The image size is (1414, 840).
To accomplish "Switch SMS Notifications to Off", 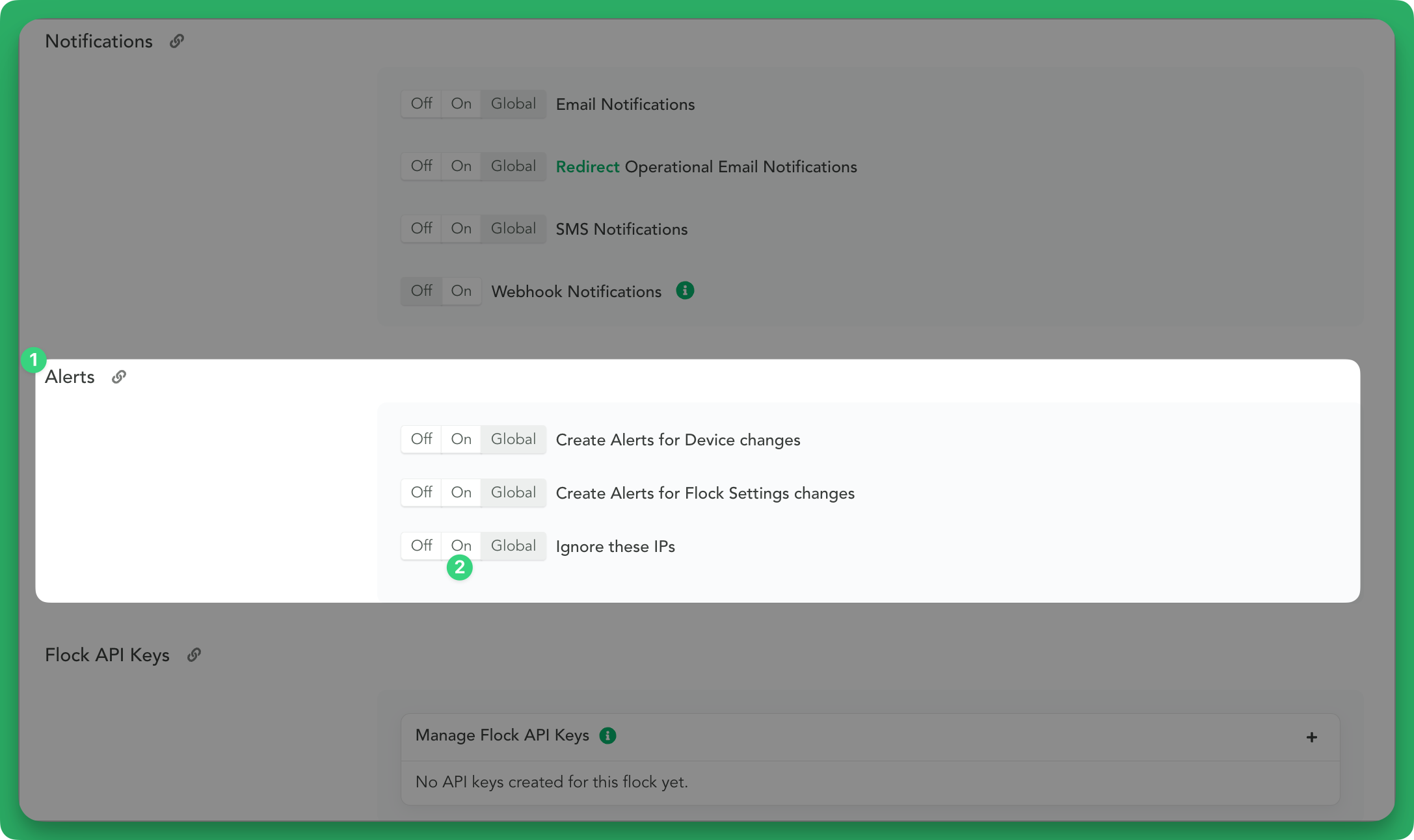I will tap(421, 229).
